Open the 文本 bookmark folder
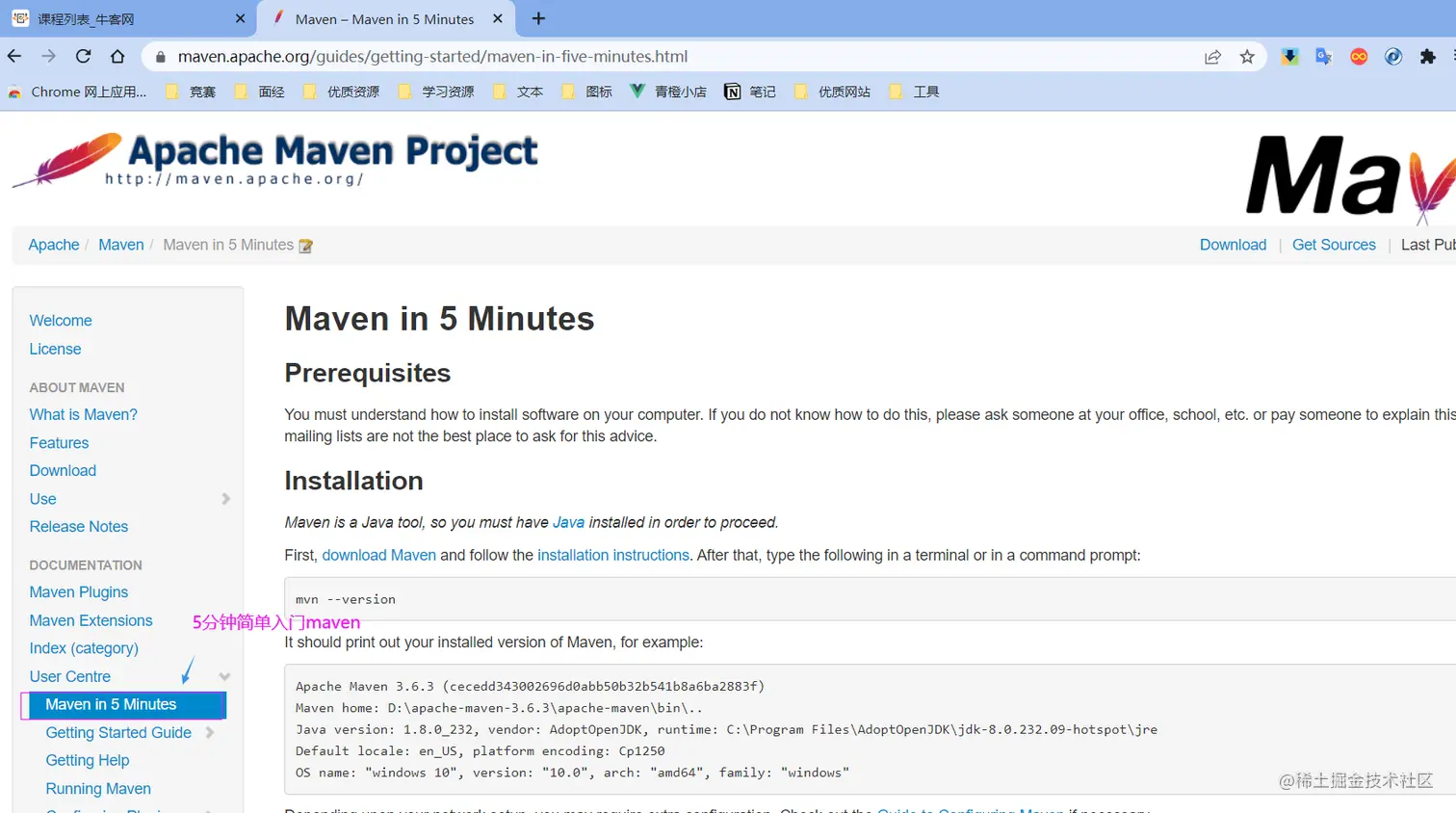The height and width of the screenshot is (813, 1456). 517,92
